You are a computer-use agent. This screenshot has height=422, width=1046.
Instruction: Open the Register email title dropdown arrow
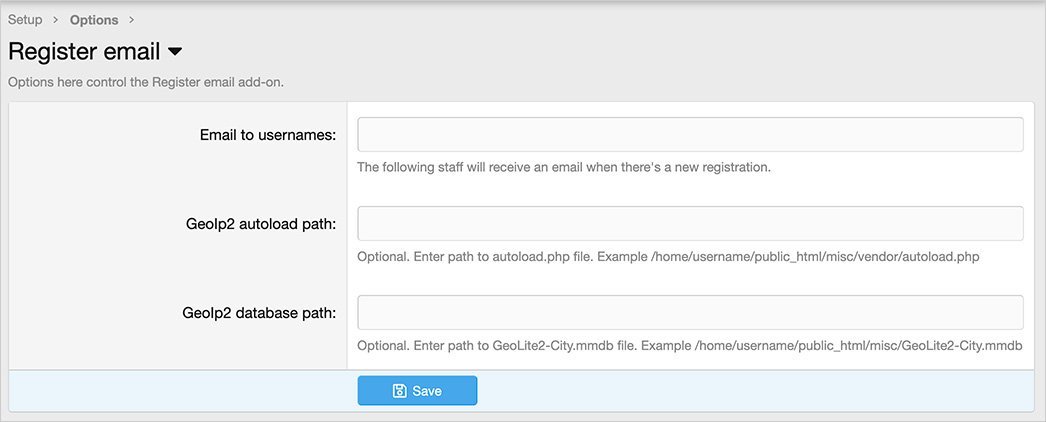click(x=175, y=51)
